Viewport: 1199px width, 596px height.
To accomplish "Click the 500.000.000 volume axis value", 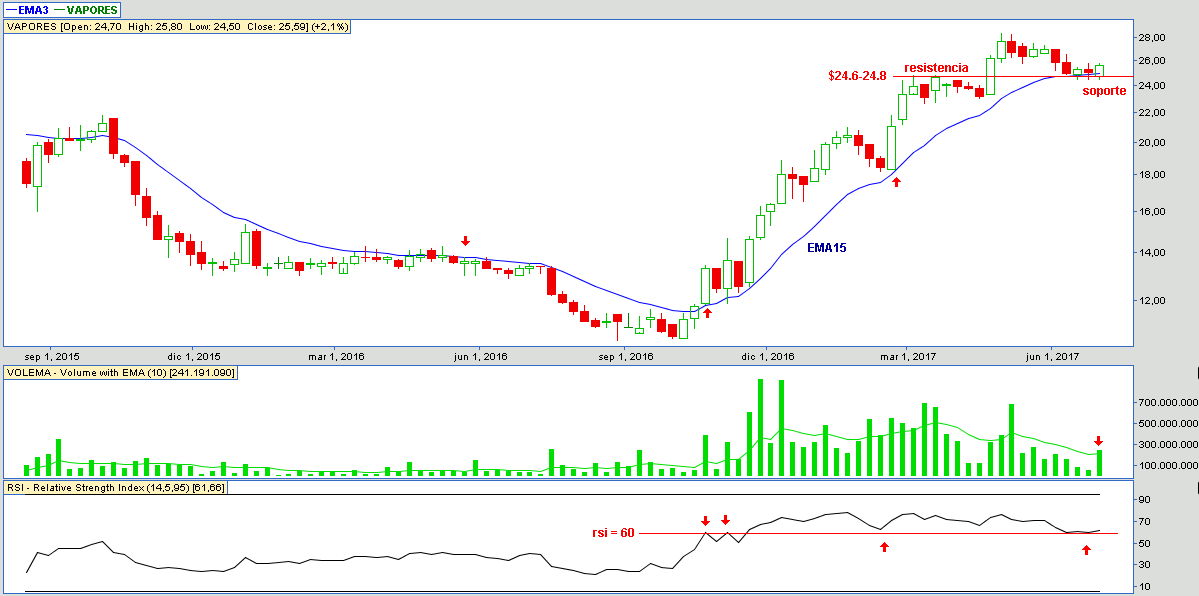I will [x=1167, y=424].
